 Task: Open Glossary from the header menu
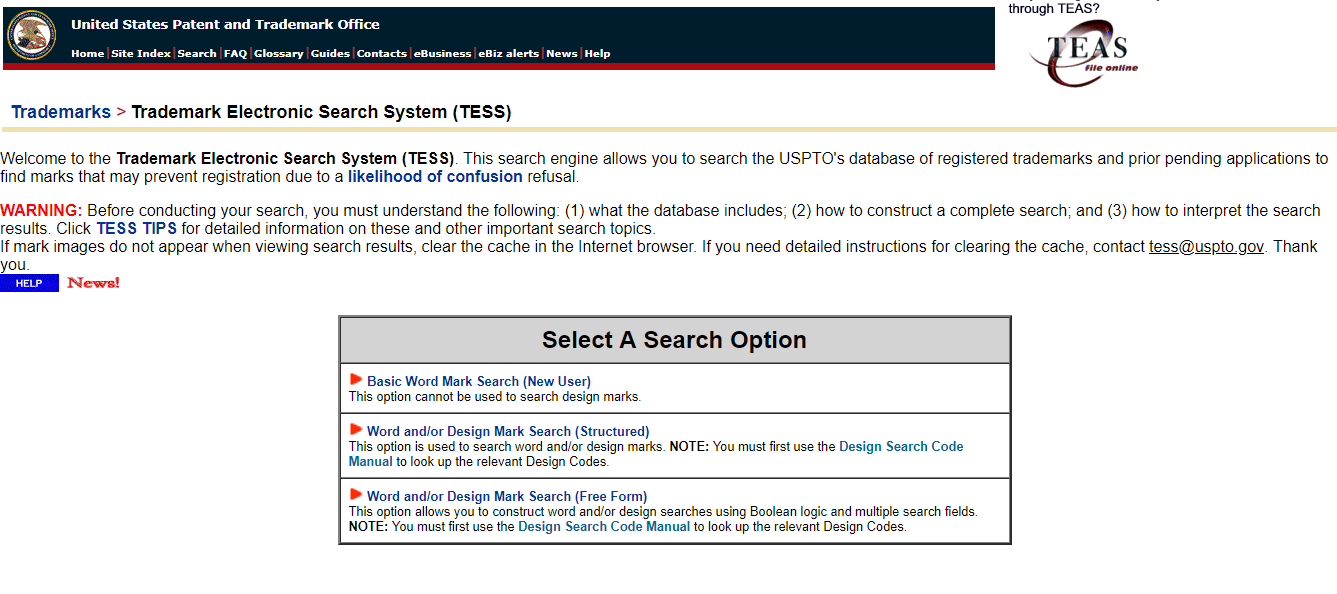(278, 54)
